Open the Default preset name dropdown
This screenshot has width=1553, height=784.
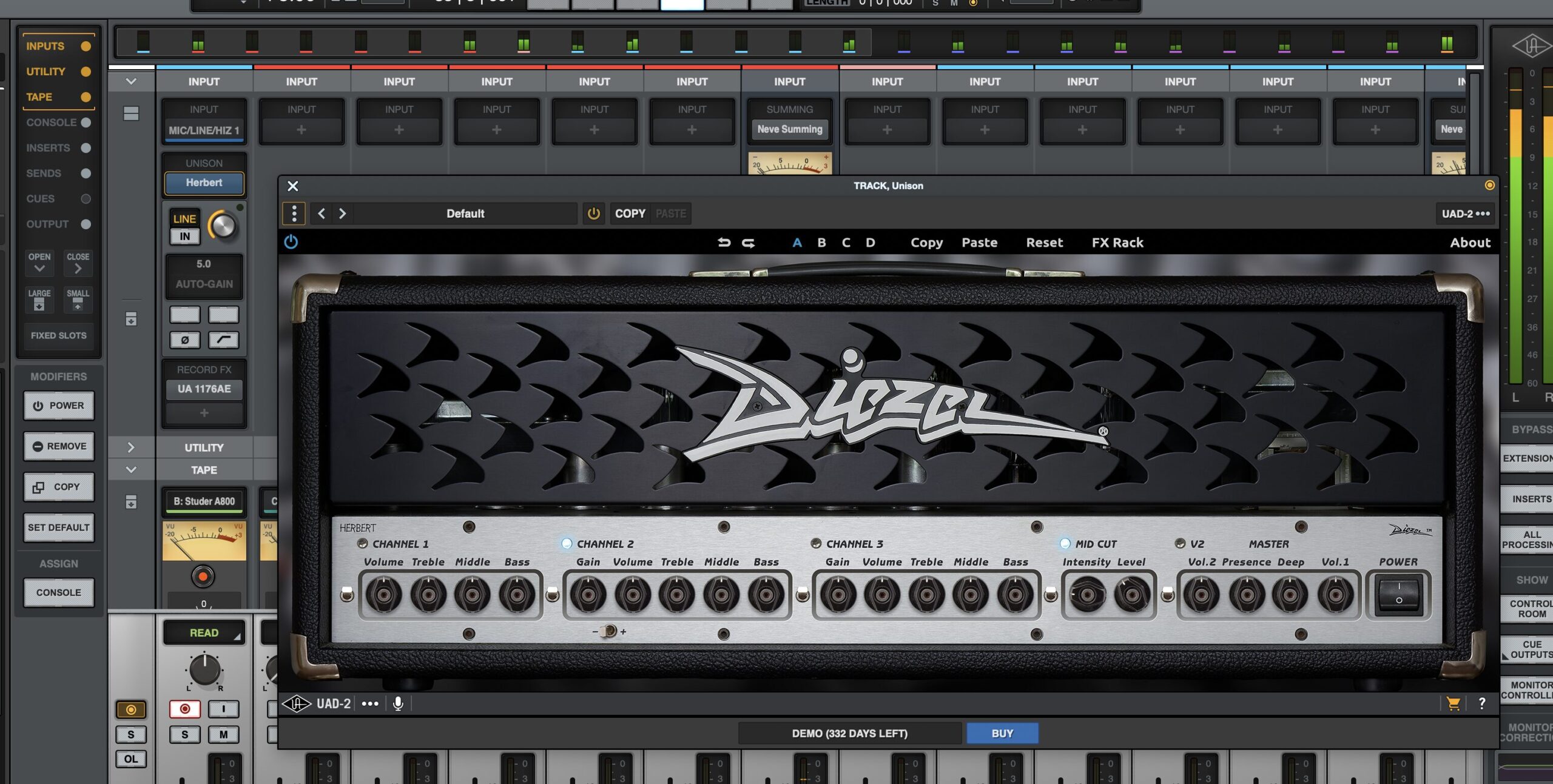pyautogui.click(x=465, y=213)
